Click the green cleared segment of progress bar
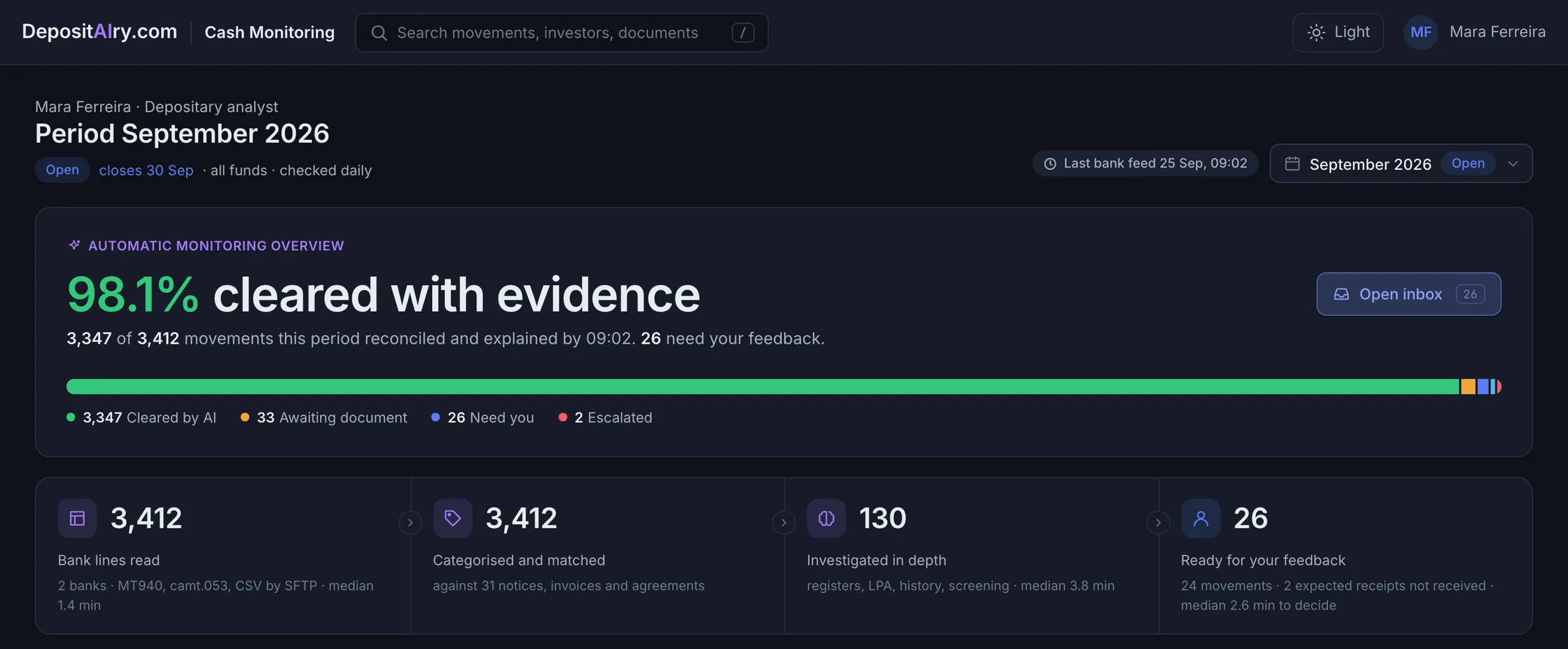This screenshot has width=1568, height=649. coord(762,386)
